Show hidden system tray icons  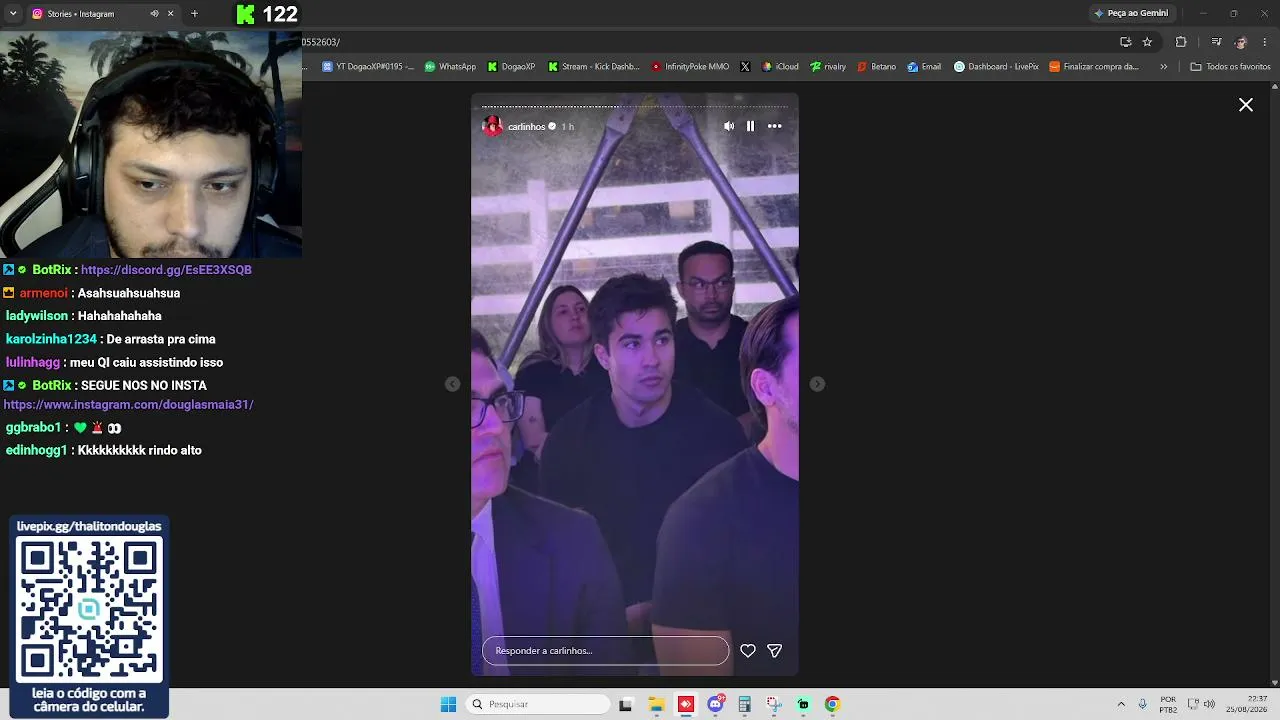click(x=1121, y=704)
